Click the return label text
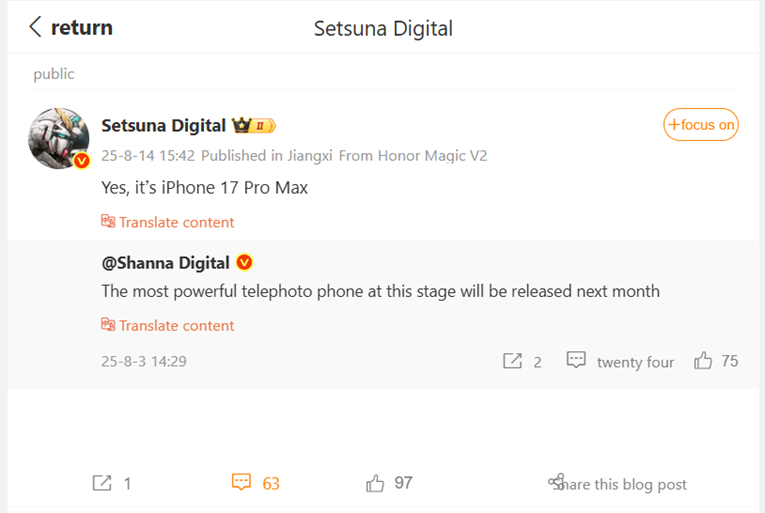 click(x=82, y=27)
